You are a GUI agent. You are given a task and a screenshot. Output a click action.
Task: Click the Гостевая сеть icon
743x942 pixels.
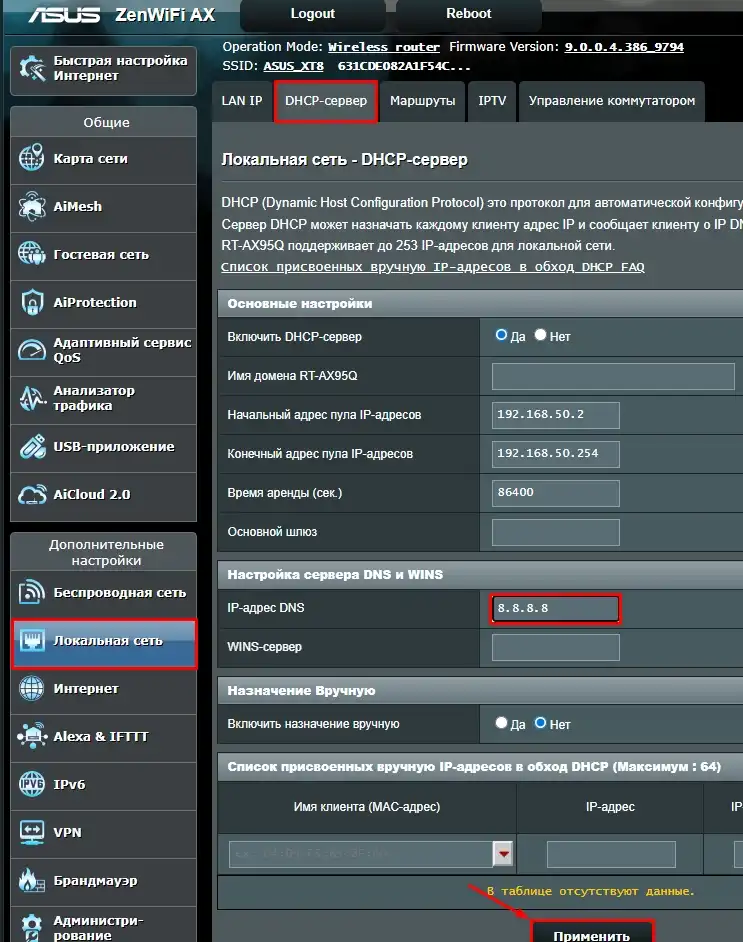[31, 254]
